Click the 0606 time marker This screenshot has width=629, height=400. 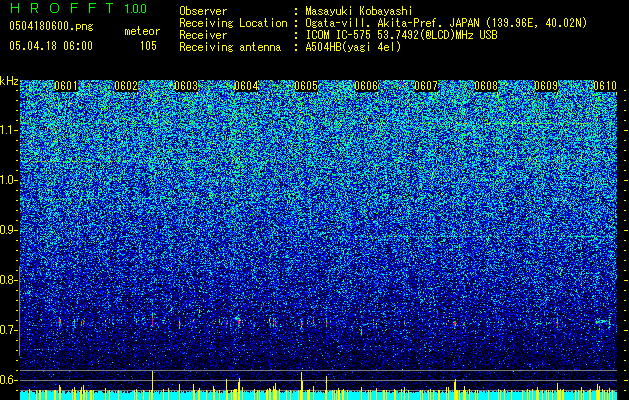point(366,86)
